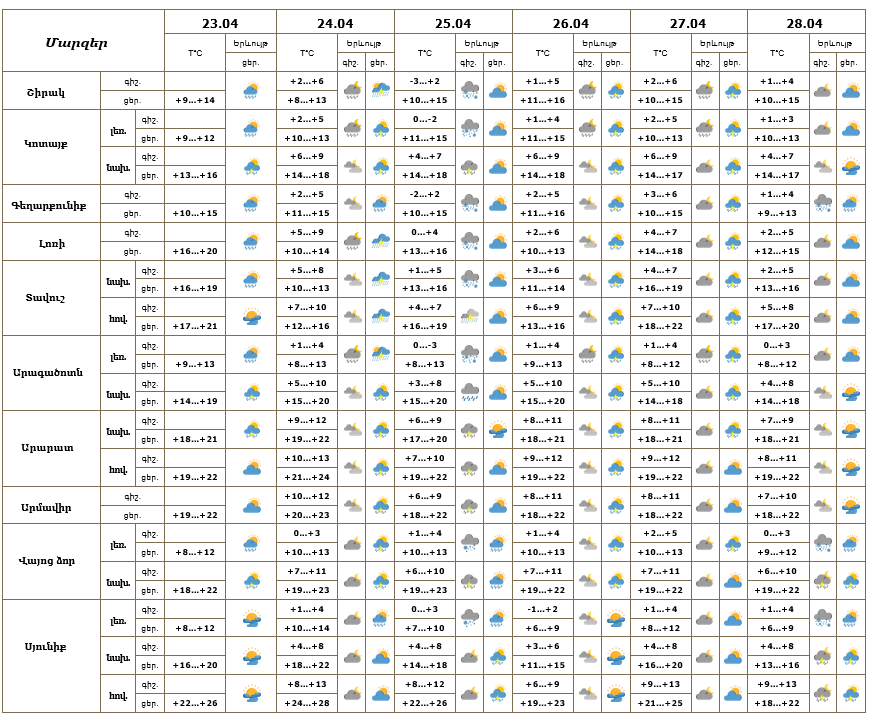Click Լոռի daytime weather icon for 26.04
The image size is (873, 715).
[x=616, y=242]
